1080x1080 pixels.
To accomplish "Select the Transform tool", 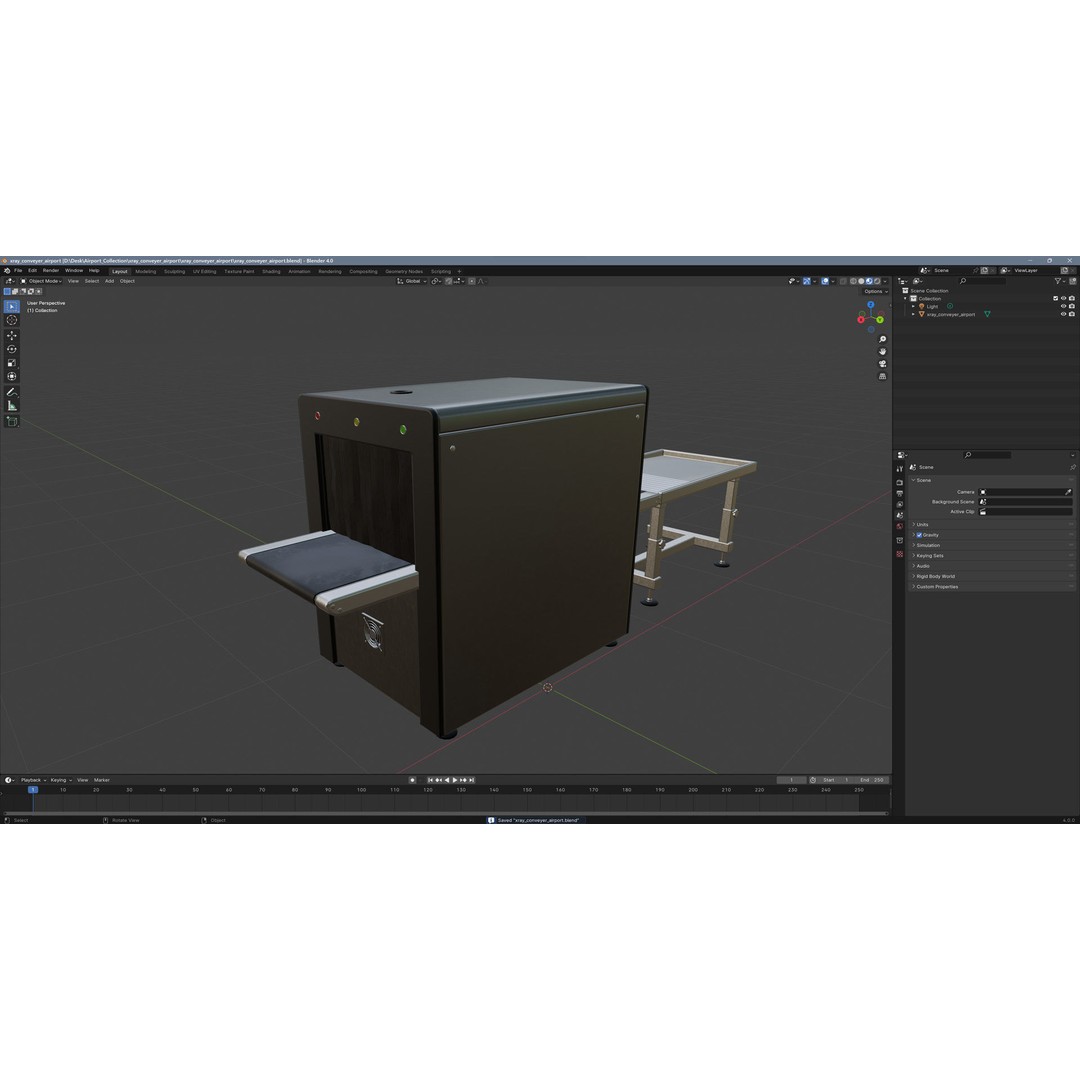I will (x=12, y=377).
